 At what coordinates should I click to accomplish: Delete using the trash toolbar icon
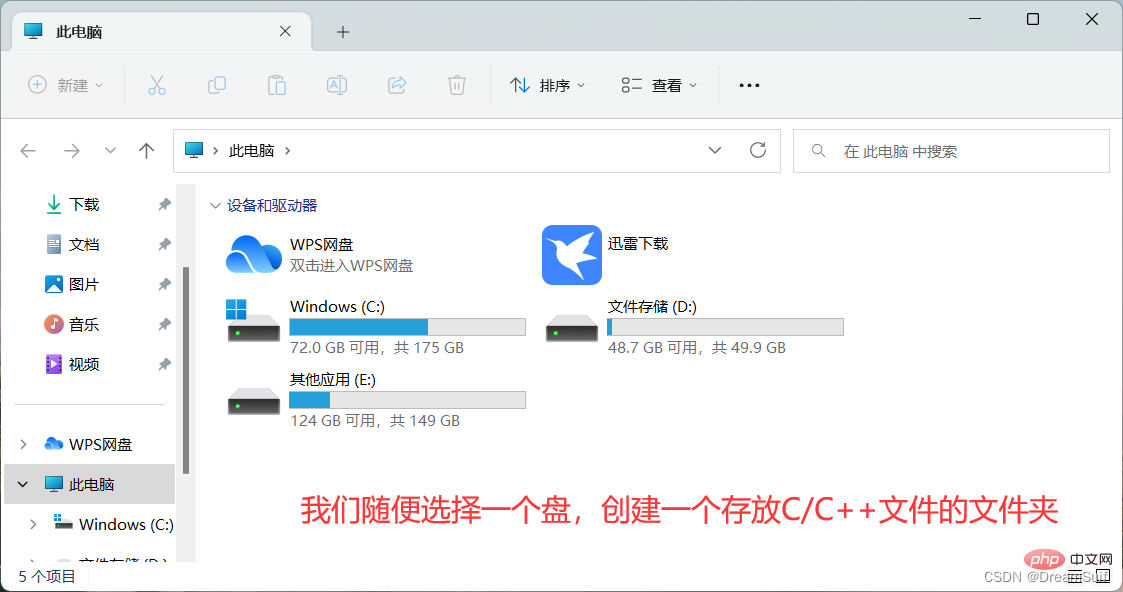[457, 85]
